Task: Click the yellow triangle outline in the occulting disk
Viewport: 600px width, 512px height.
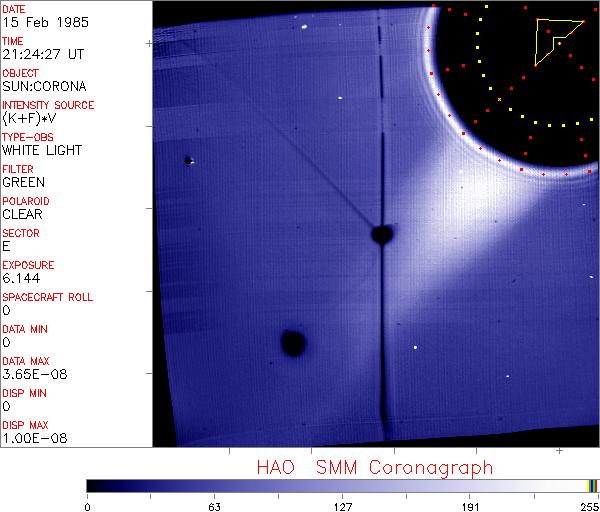Action: click(559, 42)
